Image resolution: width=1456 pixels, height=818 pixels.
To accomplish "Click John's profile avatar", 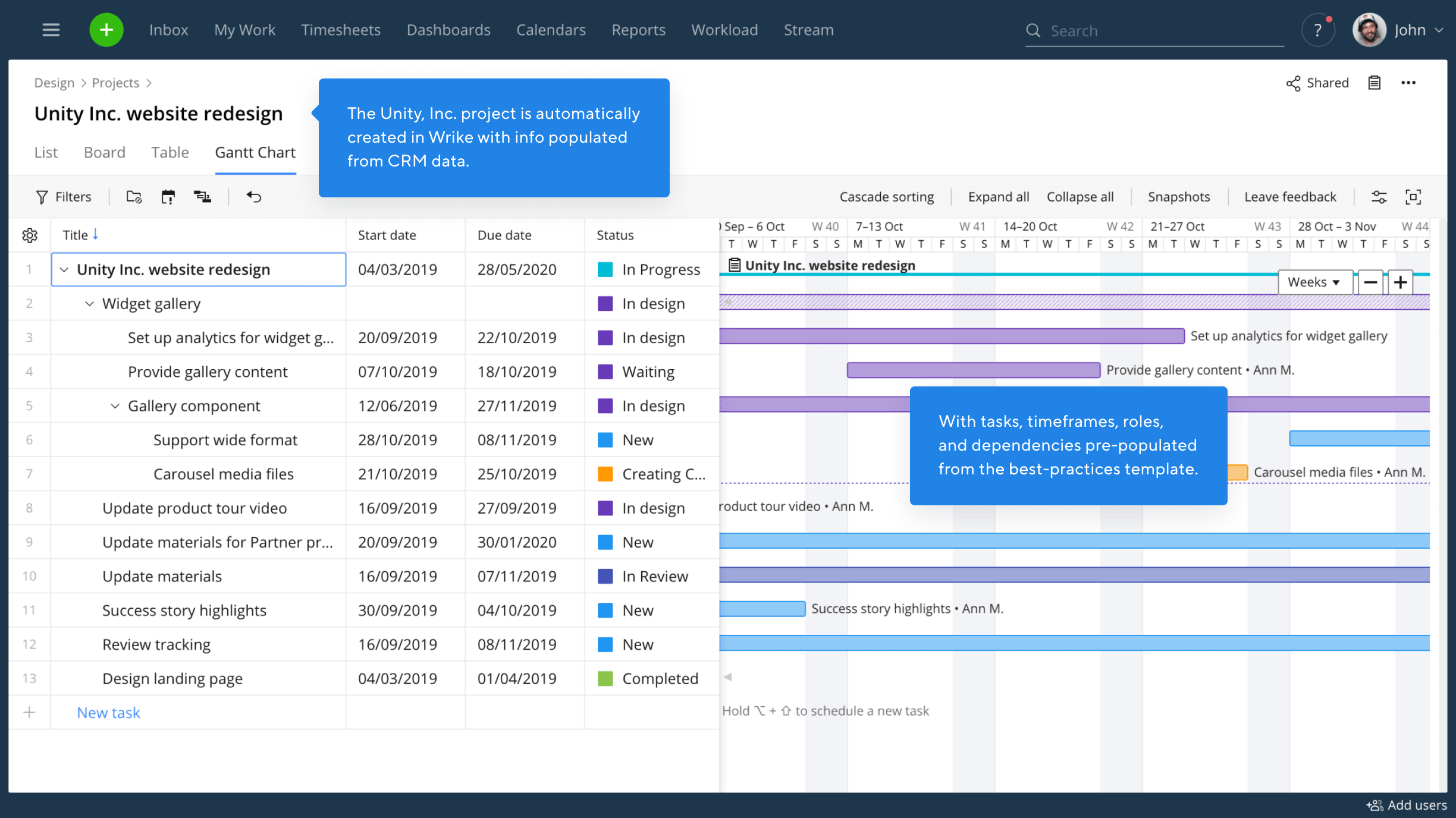I will pyautogui.click(x=1369, y=30).
